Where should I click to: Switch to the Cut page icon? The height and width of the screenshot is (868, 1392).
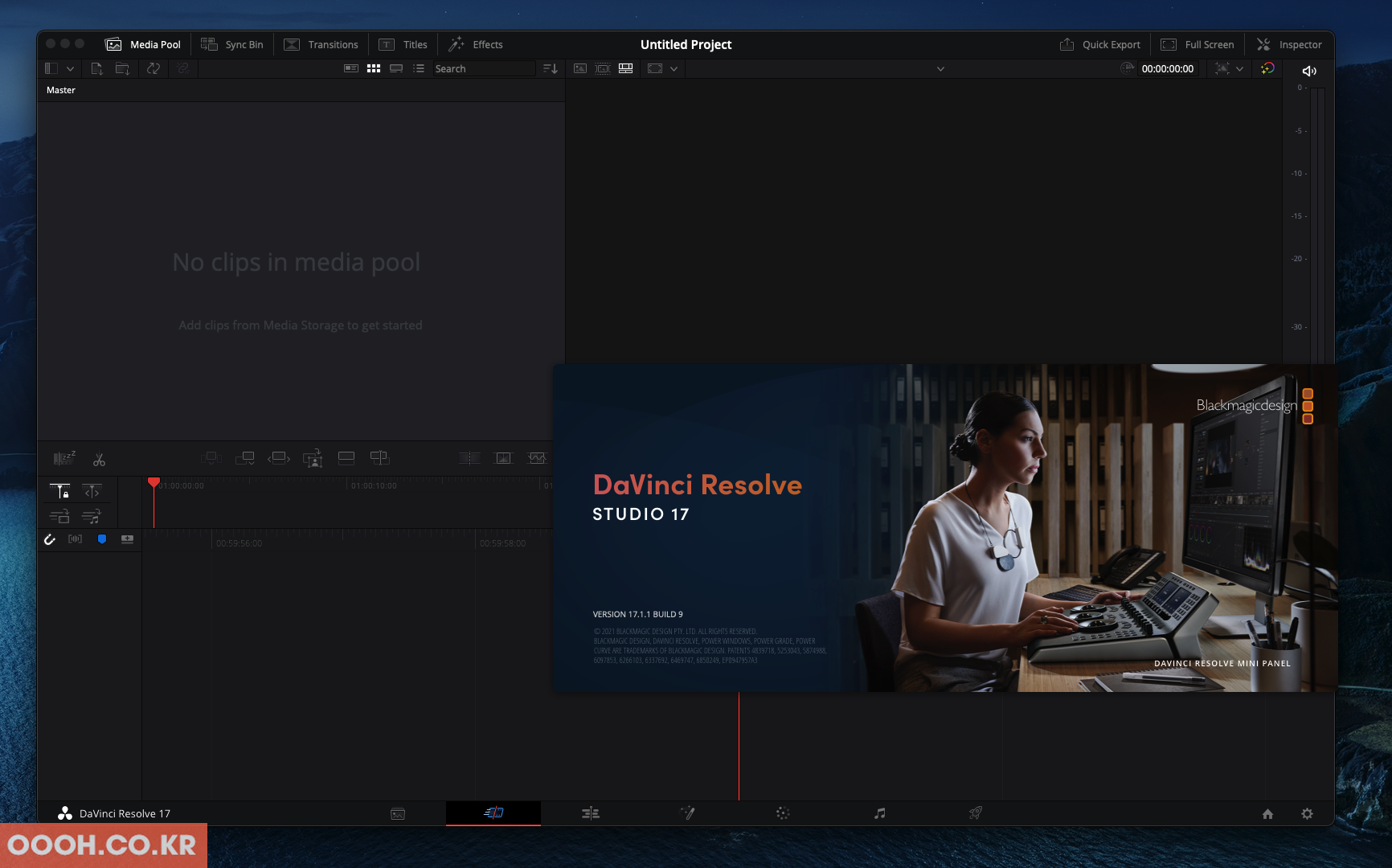[493, 813]
